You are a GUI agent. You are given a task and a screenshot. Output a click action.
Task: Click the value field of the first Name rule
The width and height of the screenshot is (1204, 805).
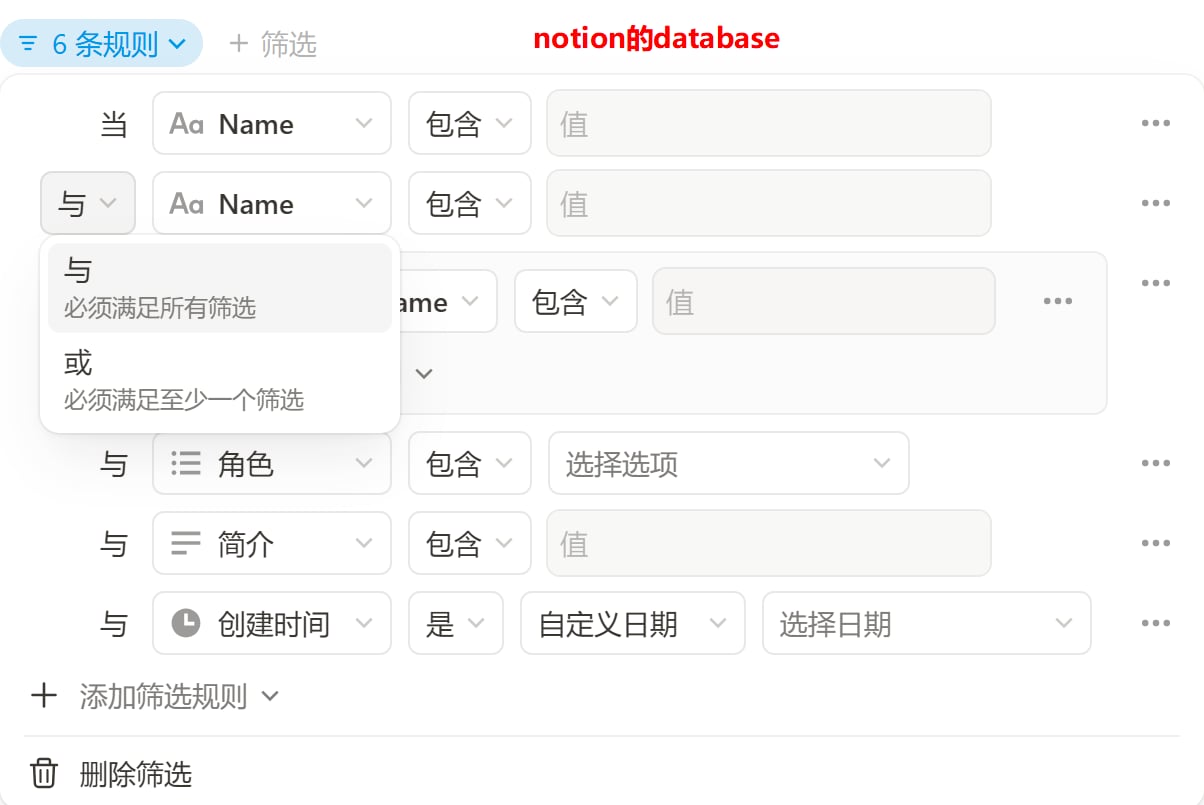[x=768, y=123]
